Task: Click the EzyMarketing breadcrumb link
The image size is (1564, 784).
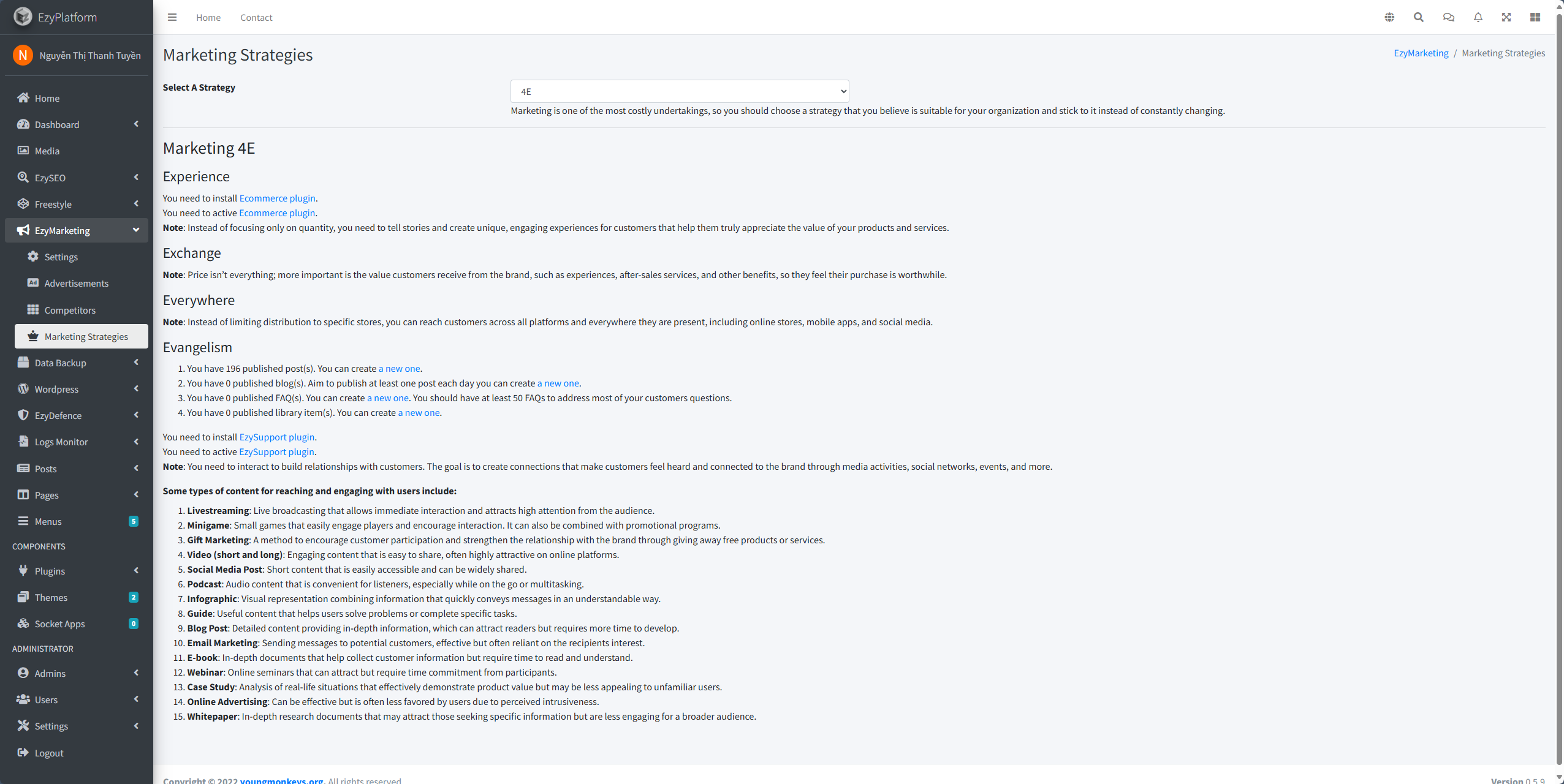Action: [x=1421, y=53]
